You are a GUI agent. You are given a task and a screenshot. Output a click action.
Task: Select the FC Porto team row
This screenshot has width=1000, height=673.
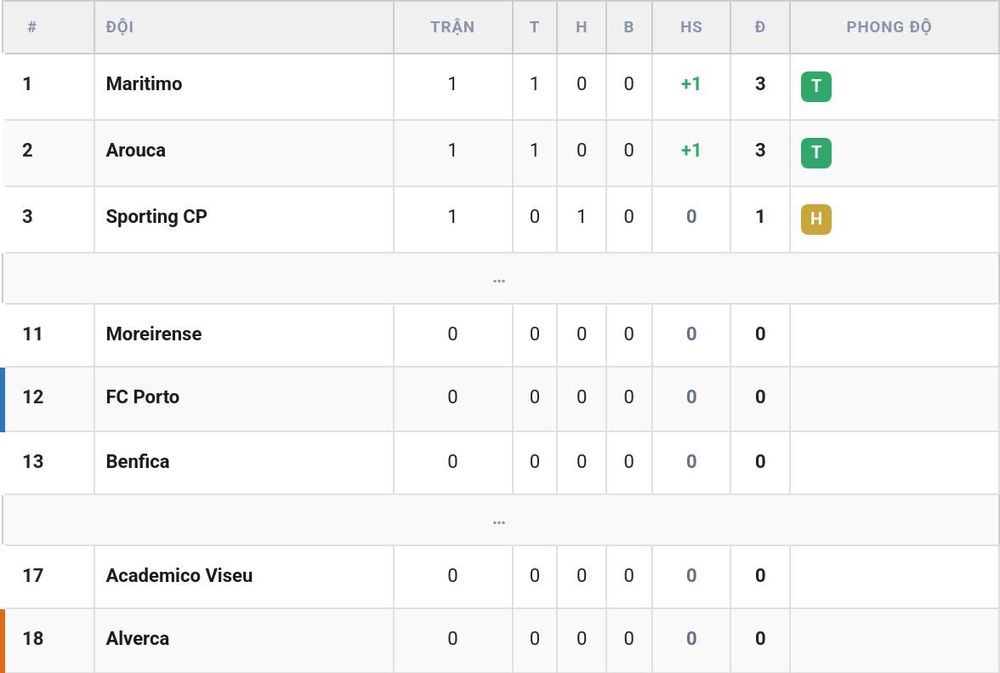tap(499, 399)
